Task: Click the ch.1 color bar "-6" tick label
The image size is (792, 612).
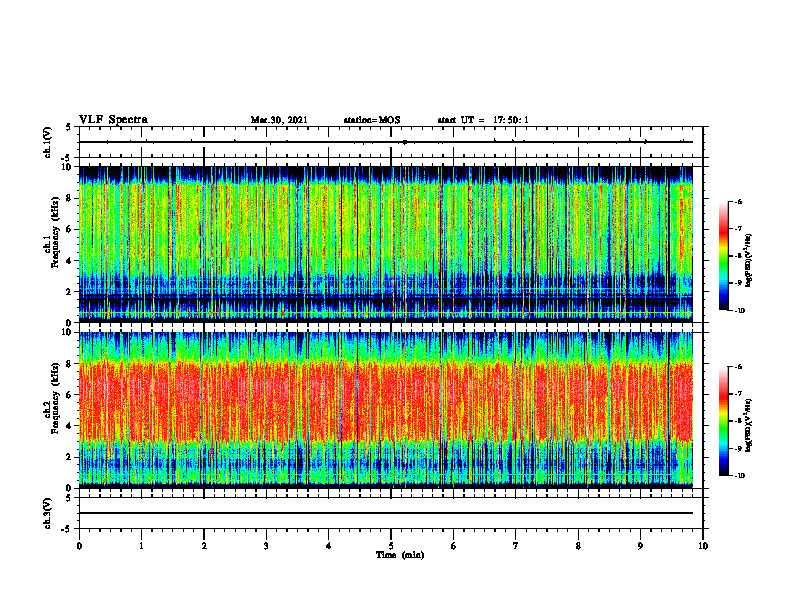Action: coord(739,201)
